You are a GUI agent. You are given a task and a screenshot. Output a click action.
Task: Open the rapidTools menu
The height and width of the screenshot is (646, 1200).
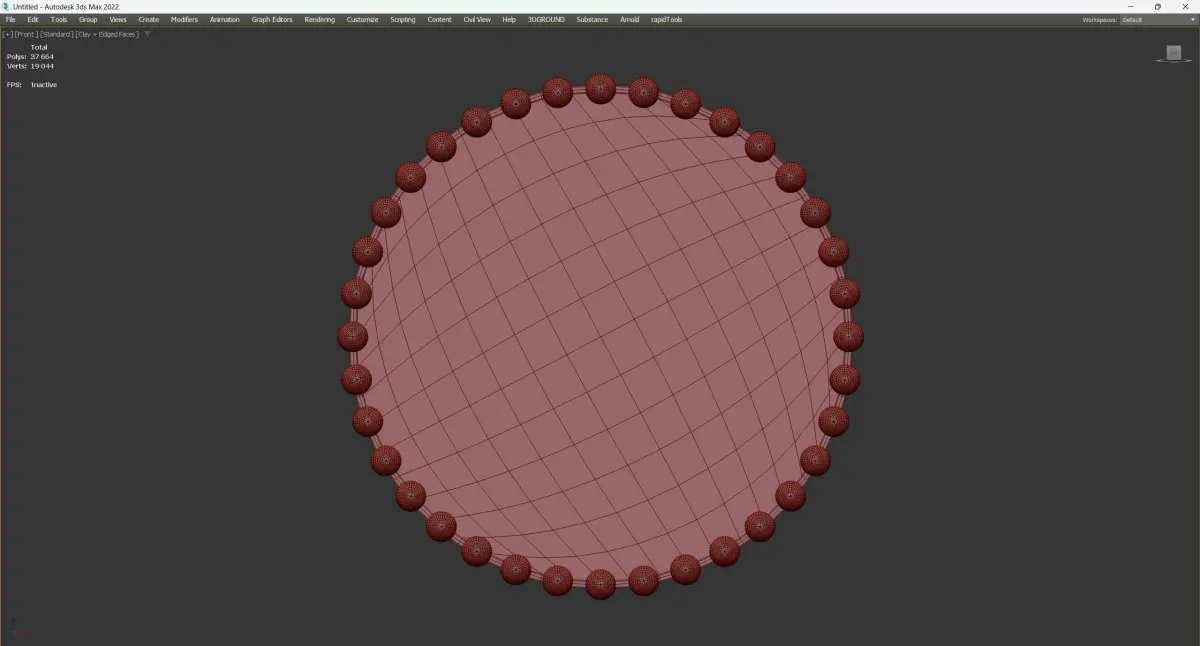666,19
